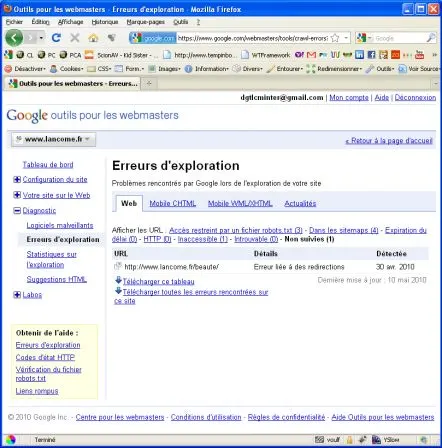The width and height of the screenshot is (442, 448).
Task: Open the Redimensionner dropdown
Action: (334, 69)
